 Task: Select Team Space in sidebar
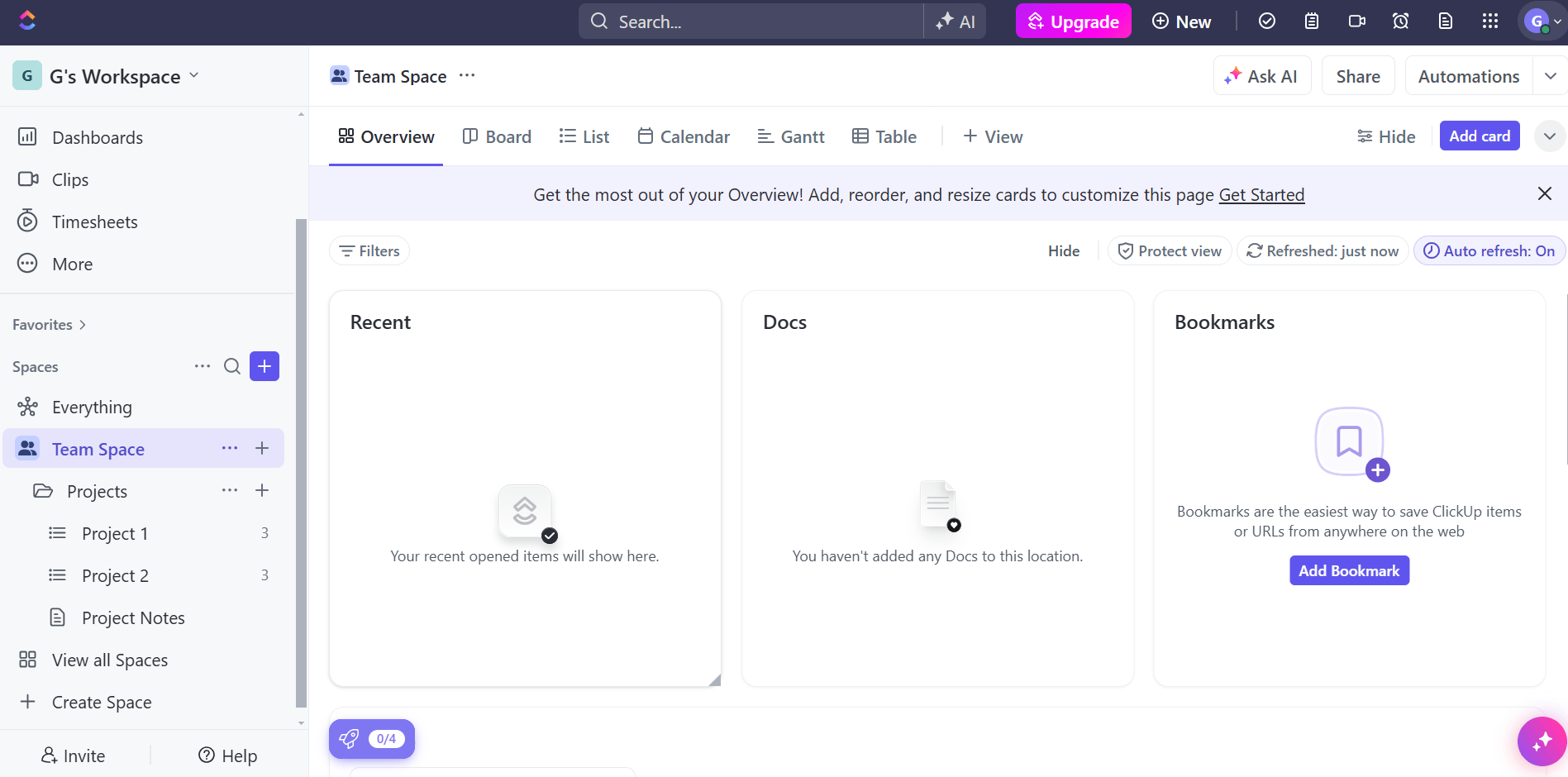(98, 449)
